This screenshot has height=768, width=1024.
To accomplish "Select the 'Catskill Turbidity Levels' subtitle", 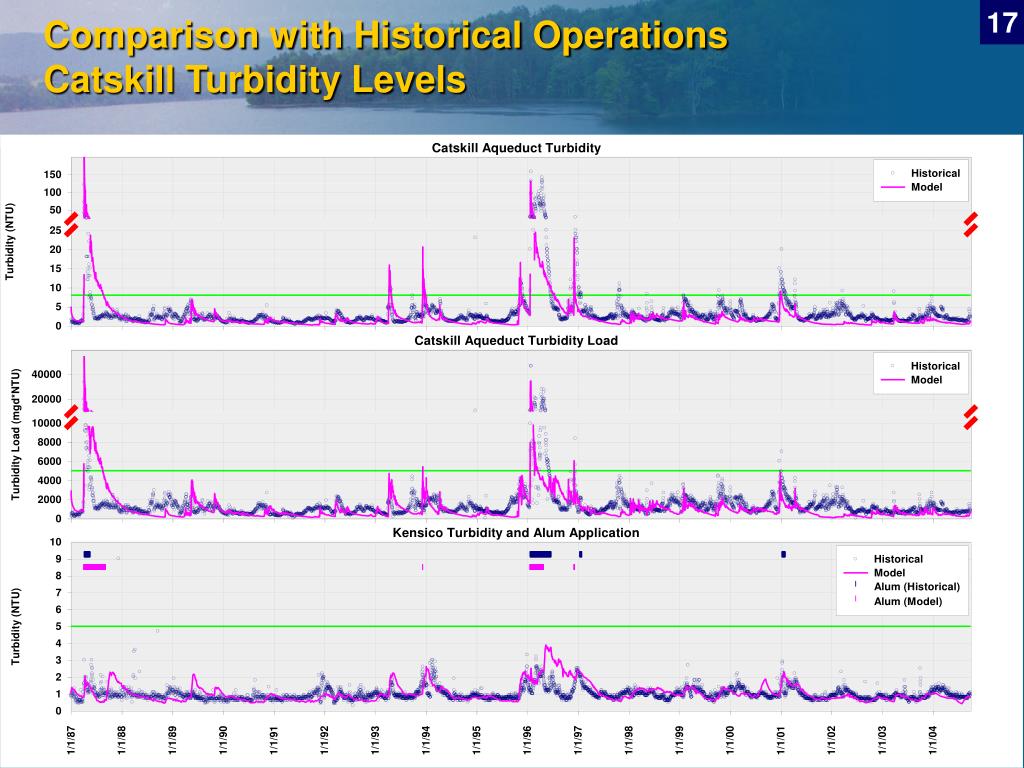I will click(x=255, y=79).
